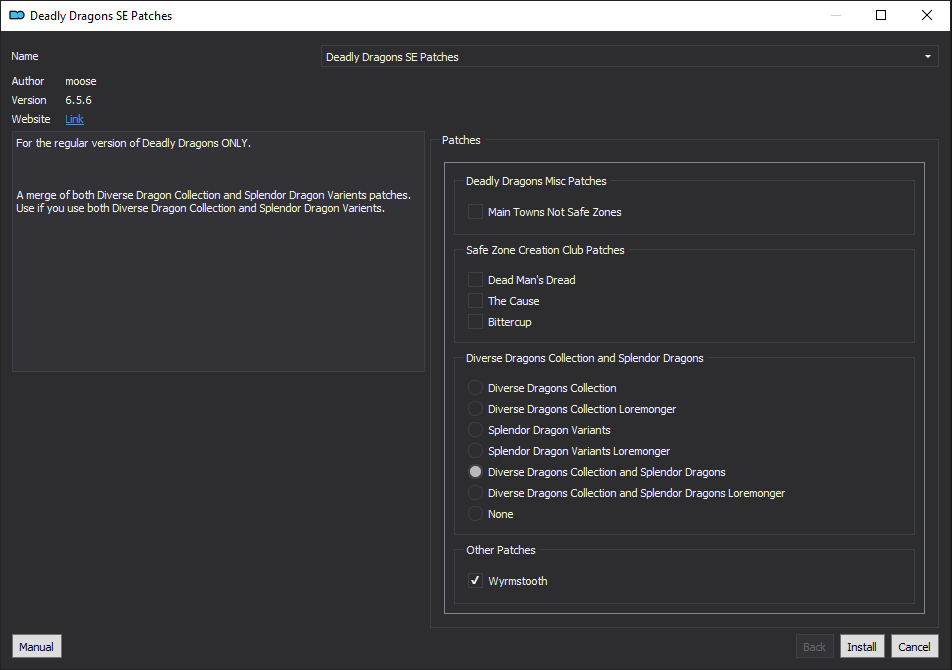Select Diverse Dragons Collection and Splendor Dragons
952x670 pixels.
[x=475, y=472]
